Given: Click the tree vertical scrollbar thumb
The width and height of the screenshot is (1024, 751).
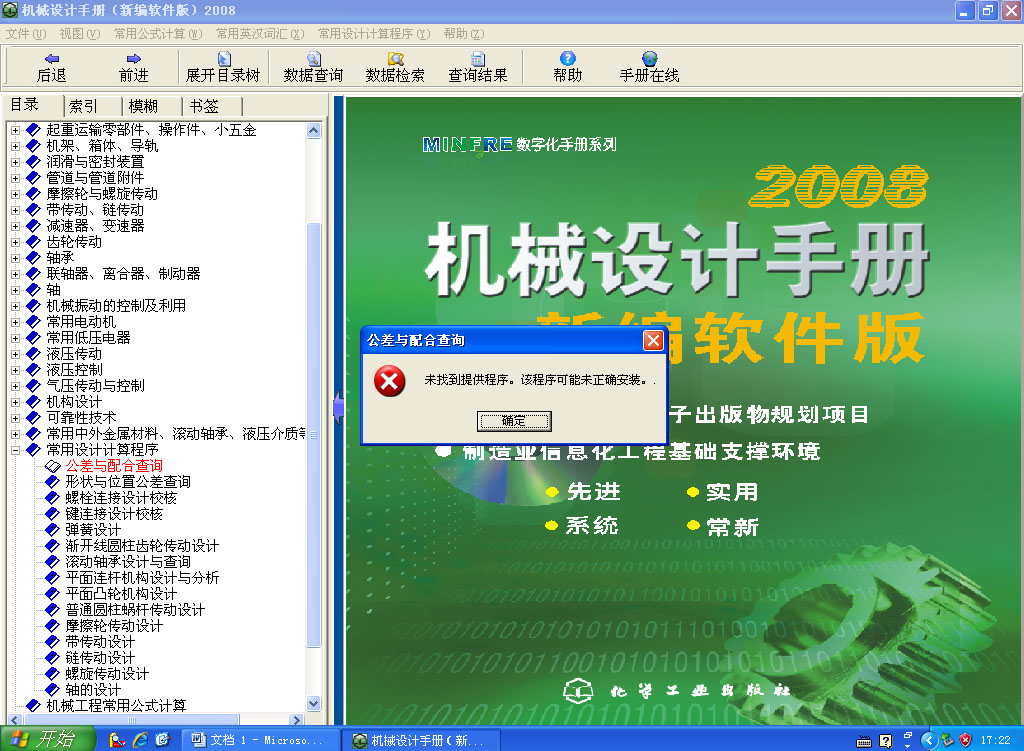Looking at the screenshot, I should coord(313,434).
